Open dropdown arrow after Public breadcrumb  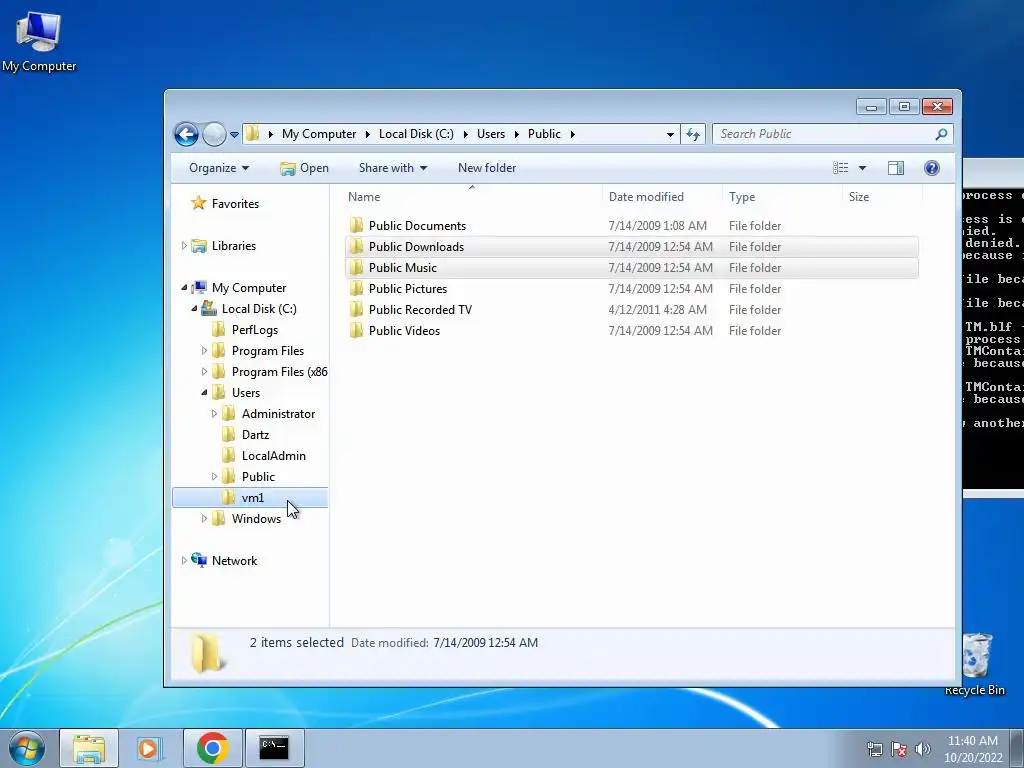[x=572, y=135]
